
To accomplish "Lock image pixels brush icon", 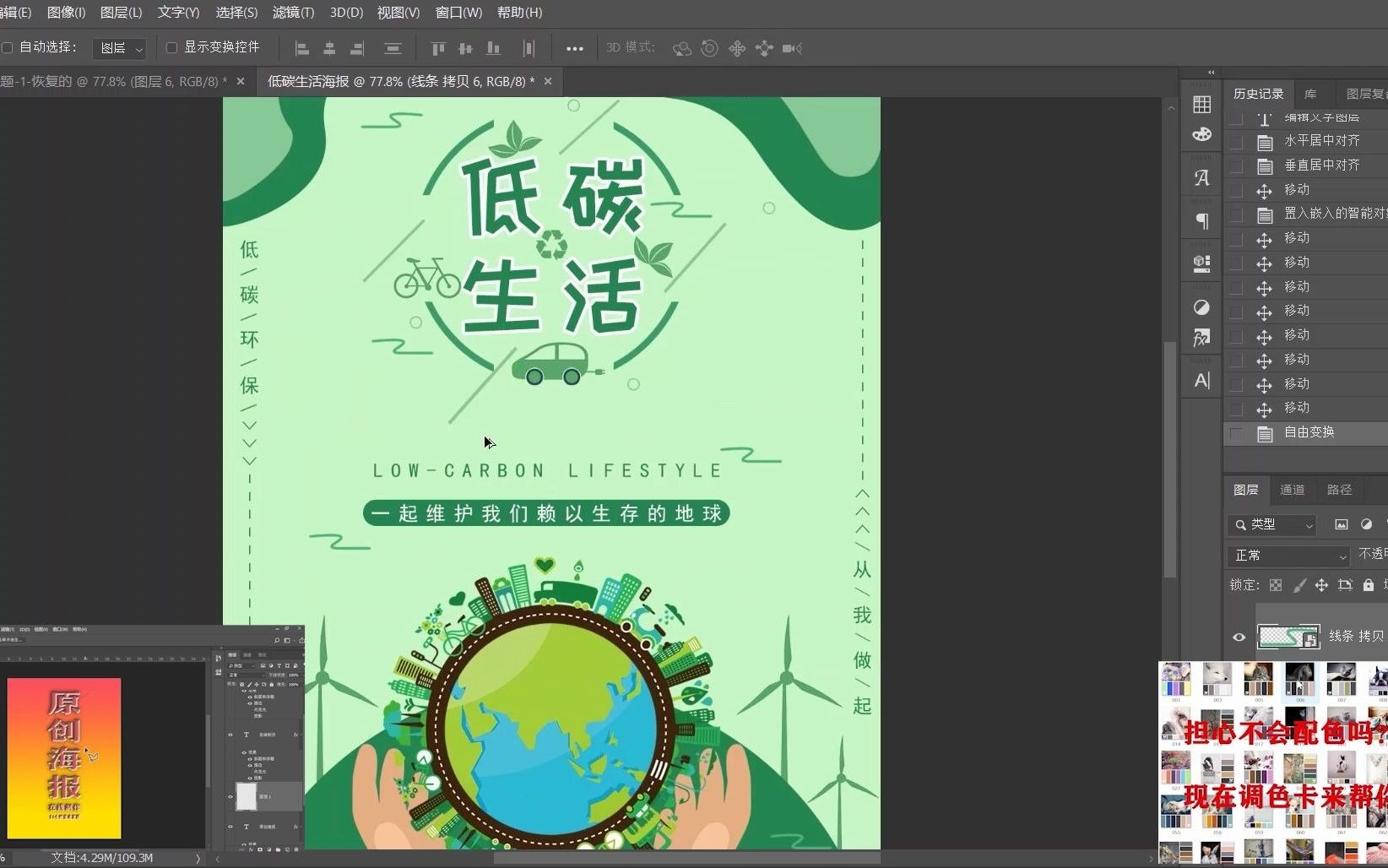I will (1299, 585).
